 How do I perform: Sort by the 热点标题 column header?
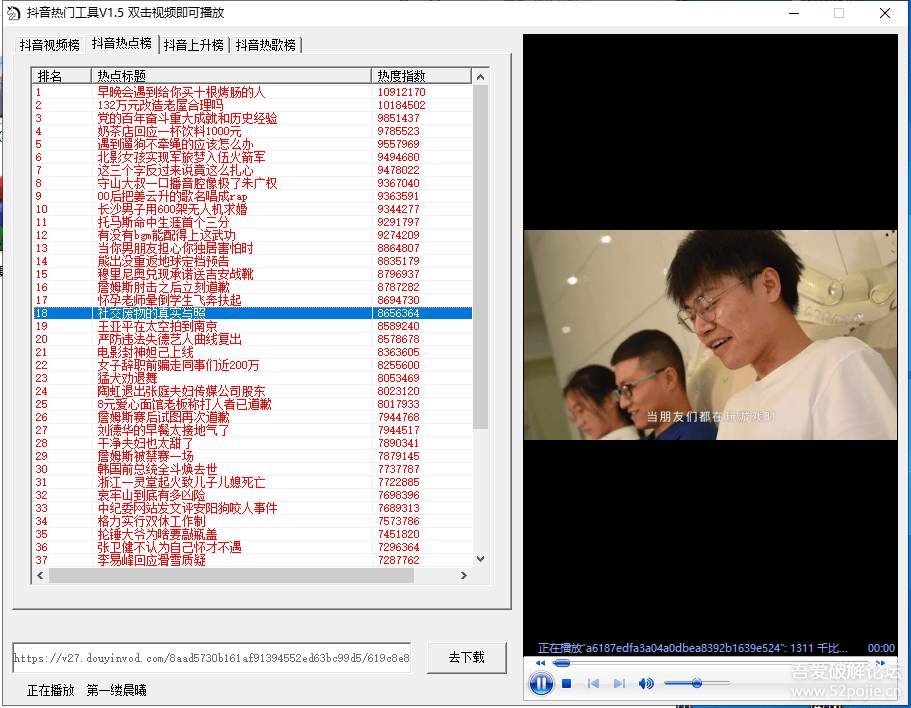[231, 76]
